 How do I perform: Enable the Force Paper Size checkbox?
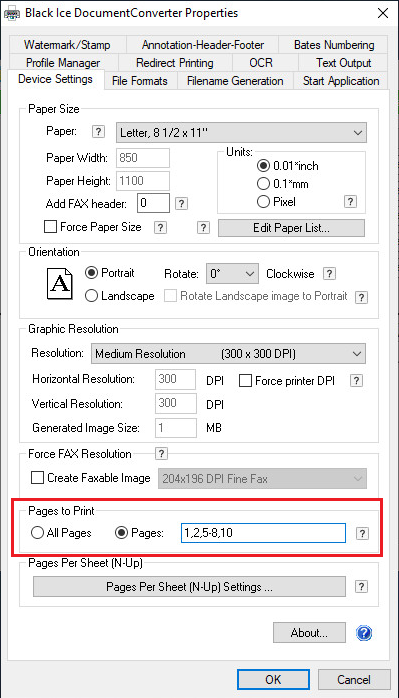(x=50, y=227)
